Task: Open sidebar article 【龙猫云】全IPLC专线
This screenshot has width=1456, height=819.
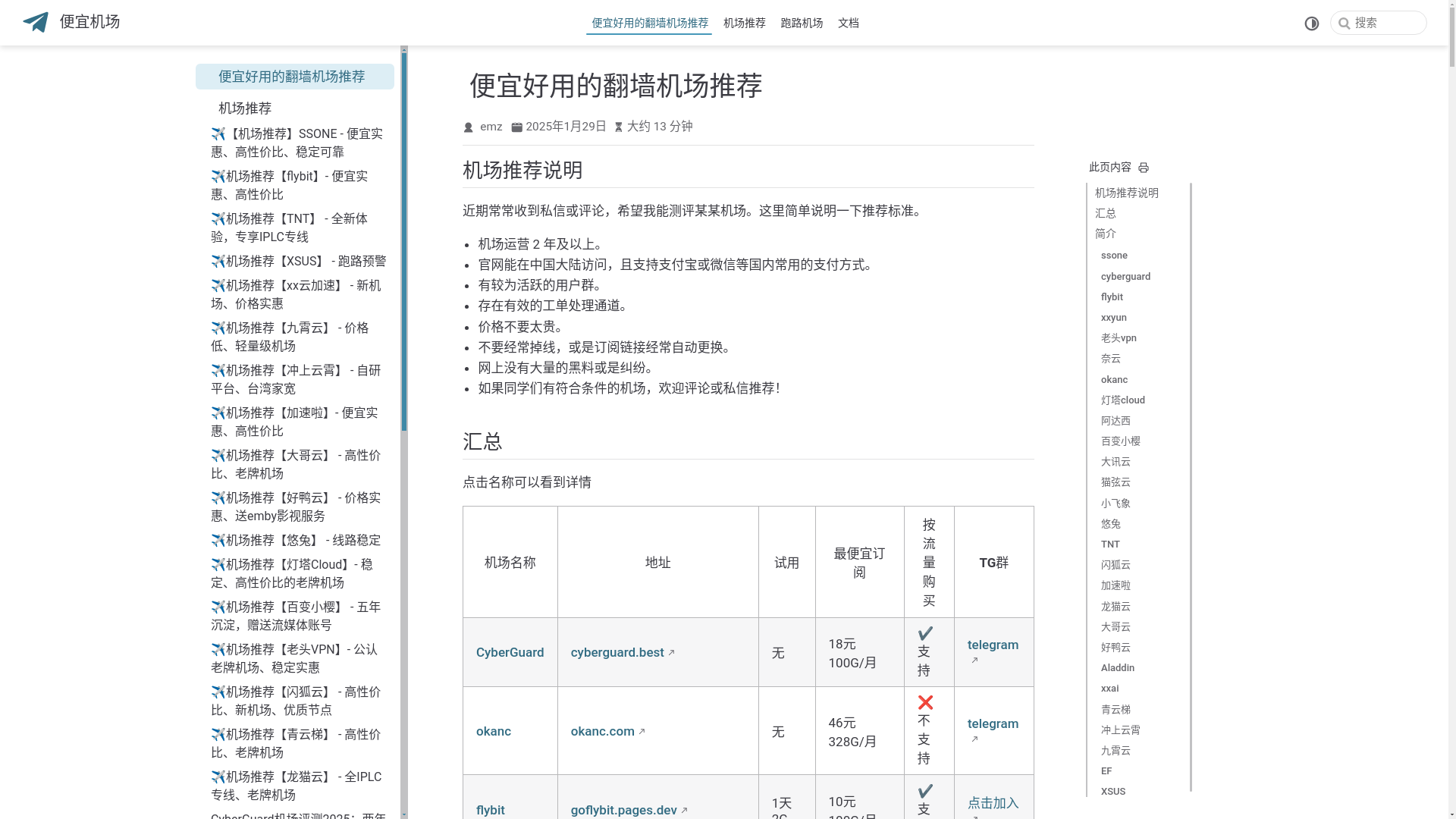Action: click(299, 786)
